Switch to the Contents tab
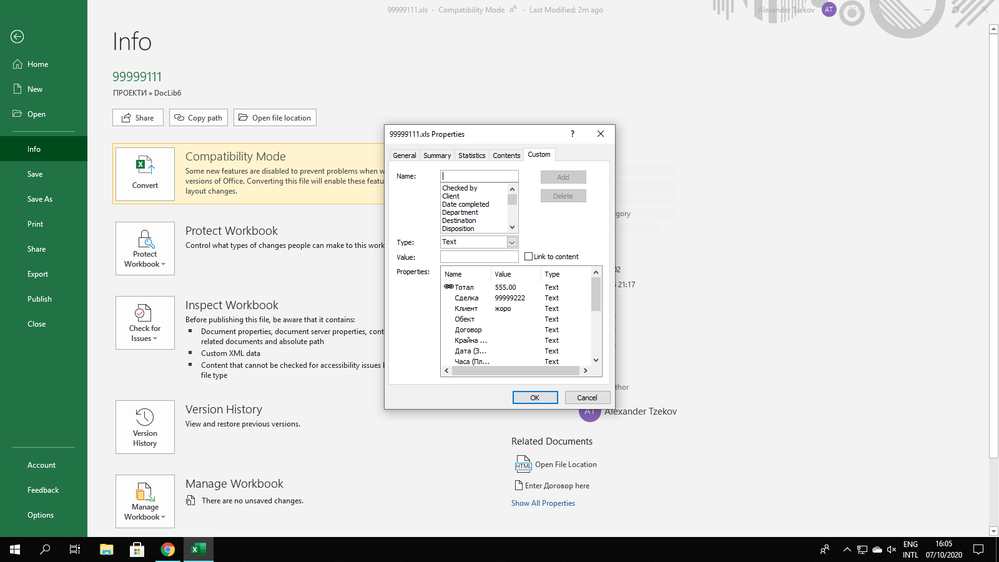The height and width of the screenshot is (562, 999). [x=506, y=155]
